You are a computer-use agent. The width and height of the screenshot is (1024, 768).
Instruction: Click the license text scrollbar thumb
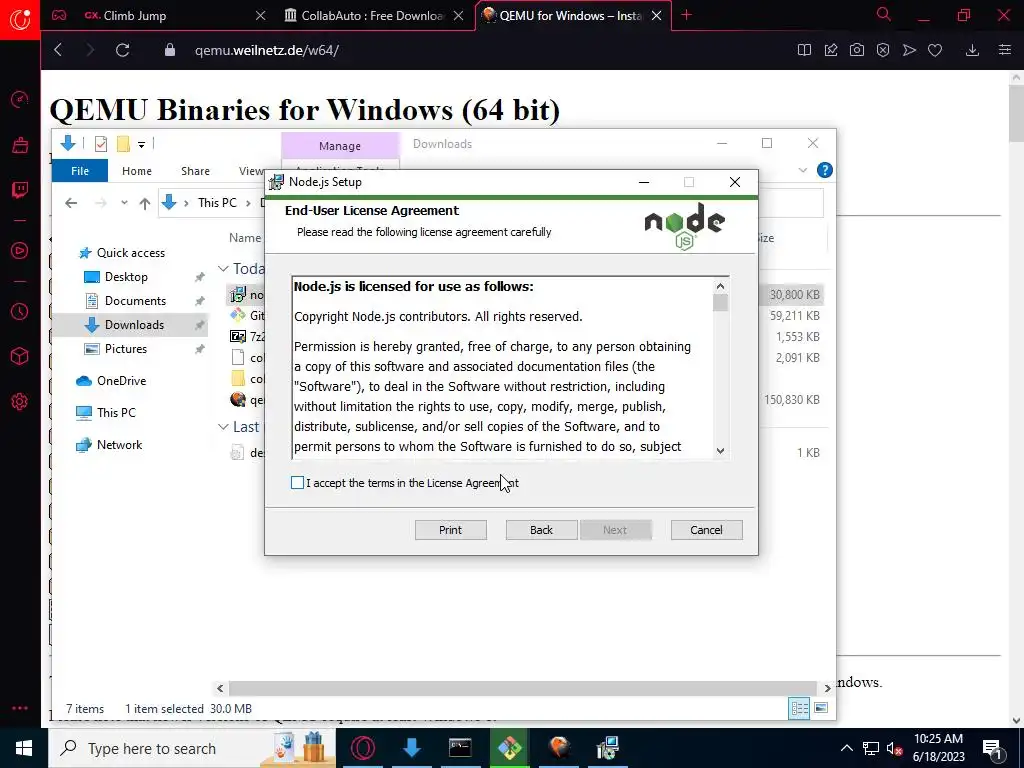(720, 303)
